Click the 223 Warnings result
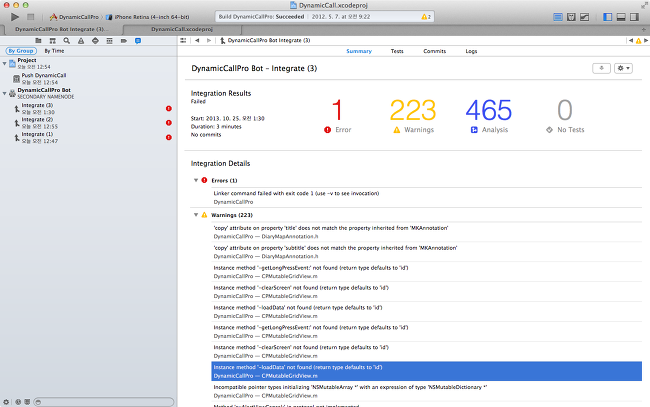This screenshot has height=407, width=650. [413, 116]
